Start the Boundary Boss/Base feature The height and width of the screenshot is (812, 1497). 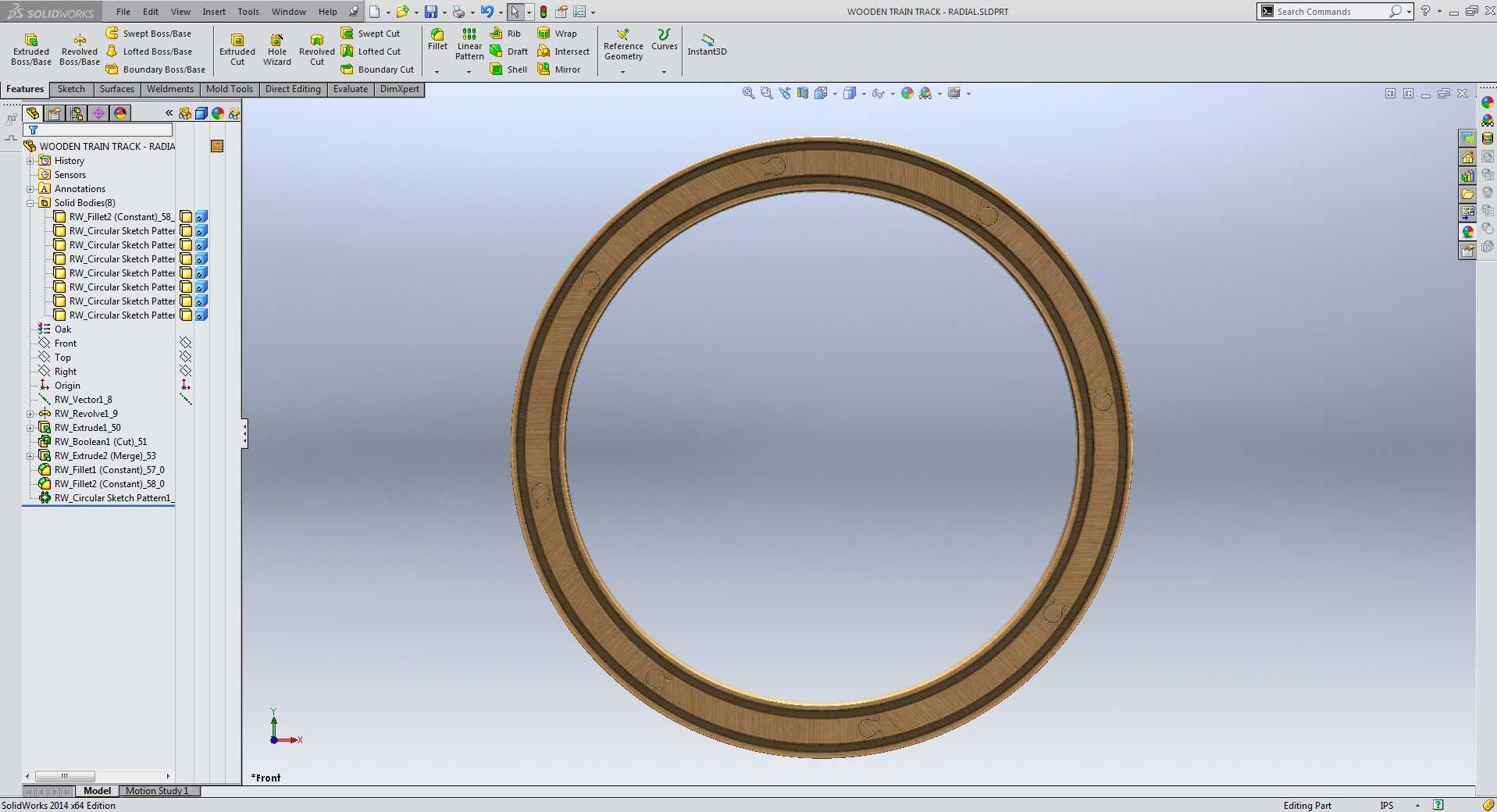click(x=155, y=69)
